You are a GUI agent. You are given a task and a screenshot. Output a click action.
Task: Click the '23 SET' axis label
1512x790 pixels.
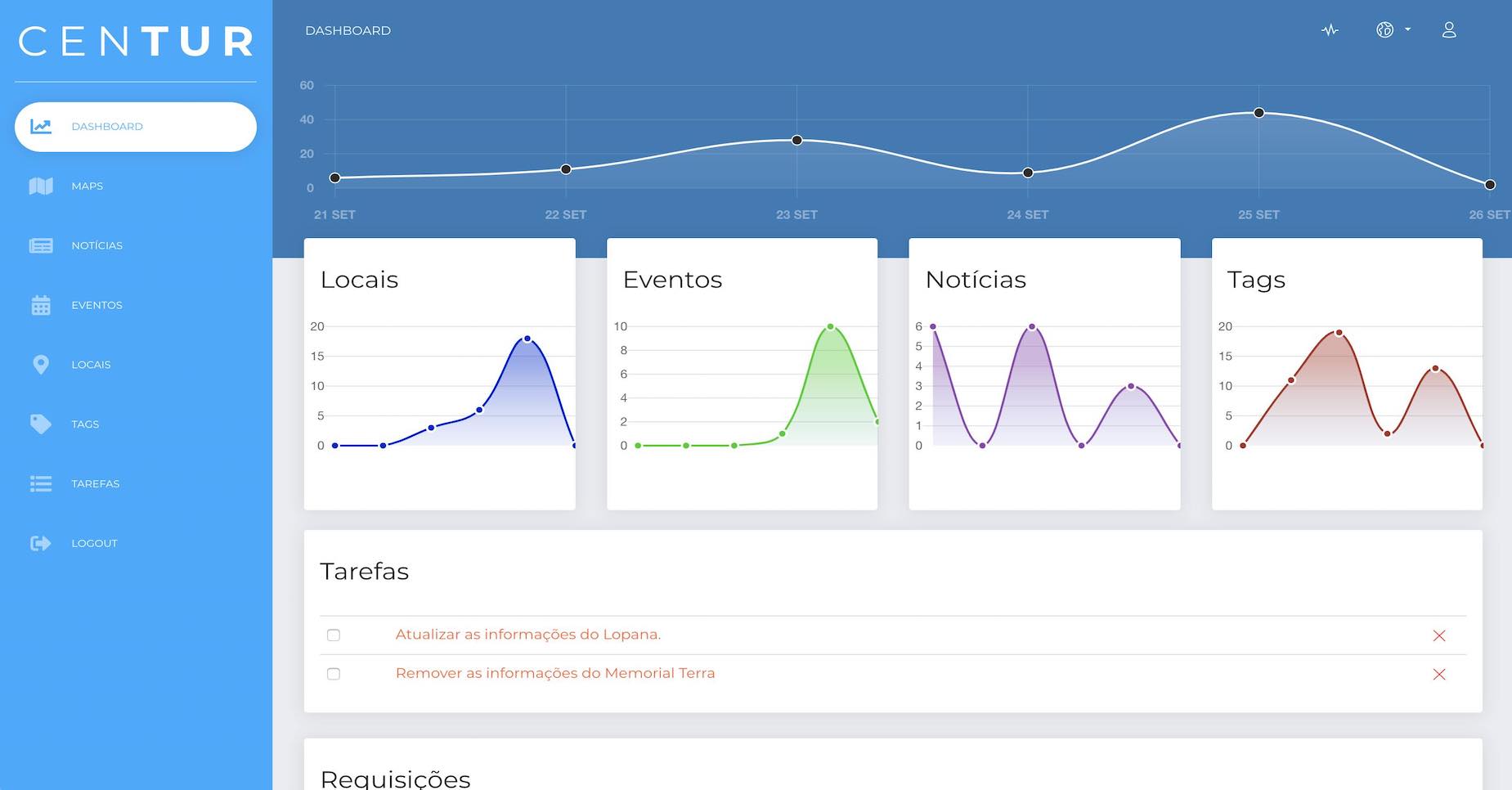tap(796, 214)
